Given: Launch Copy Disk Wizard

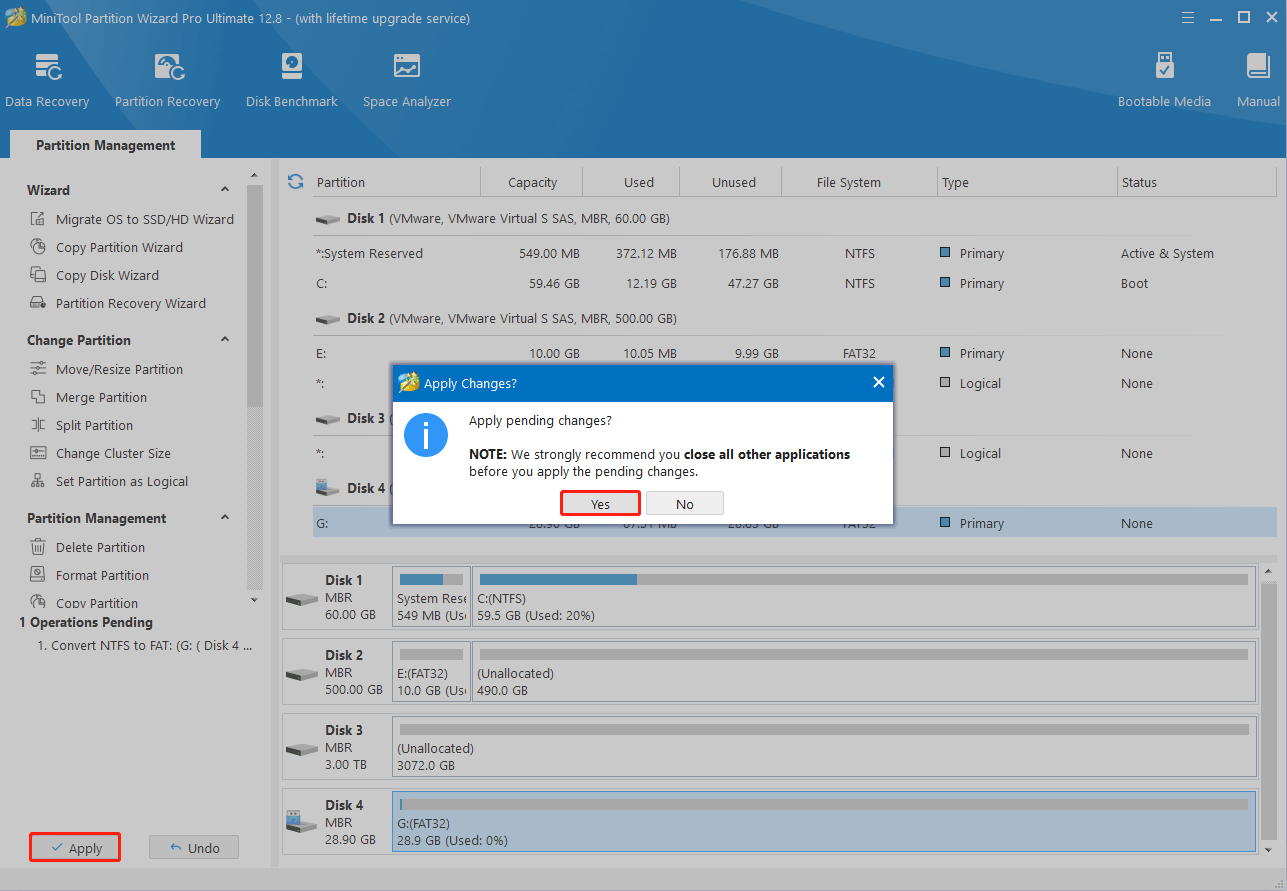Looking at the screenshot, I should 95,275.
